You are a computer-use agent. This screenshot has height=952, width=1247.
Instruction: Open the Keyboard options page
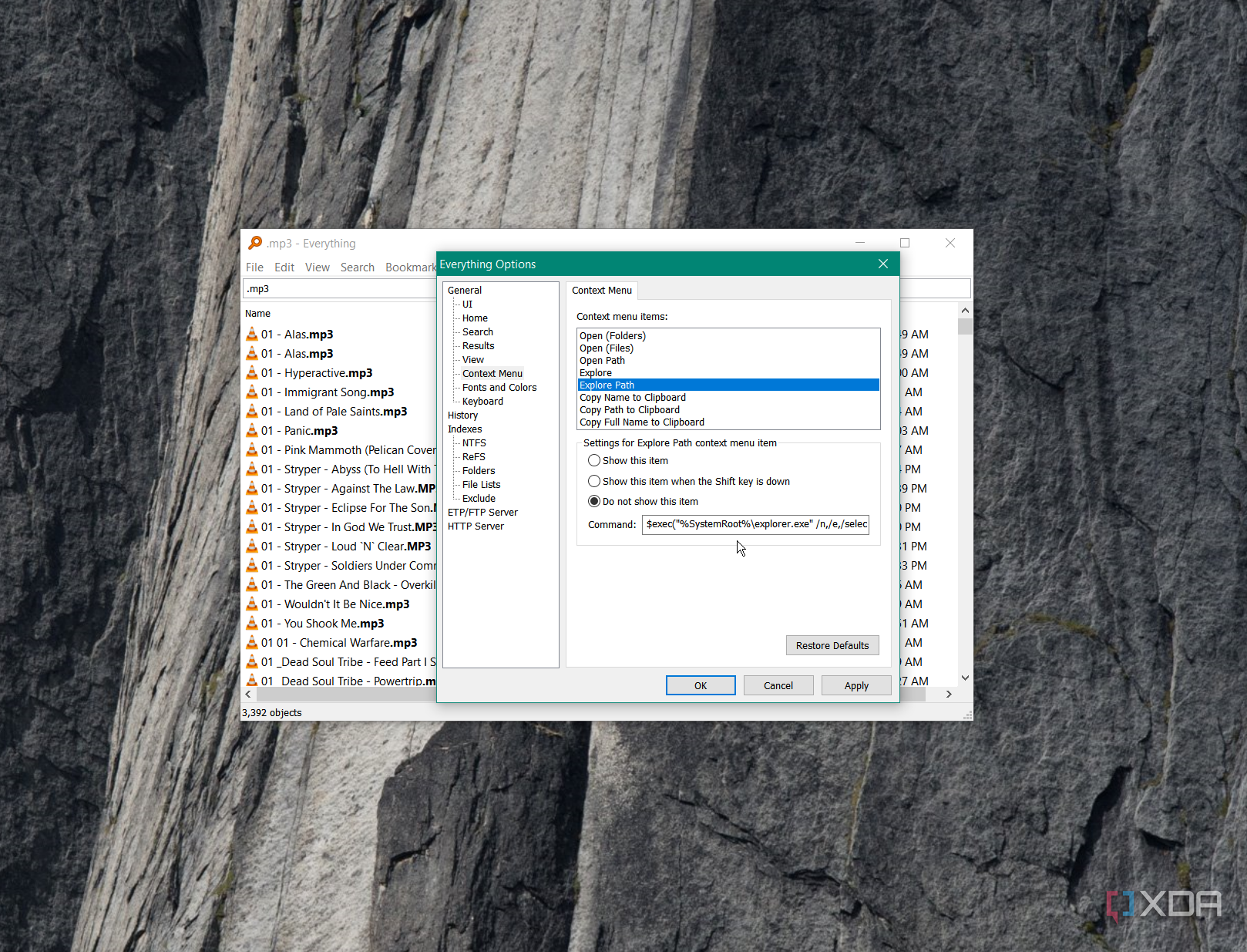[x=482, y=401]
